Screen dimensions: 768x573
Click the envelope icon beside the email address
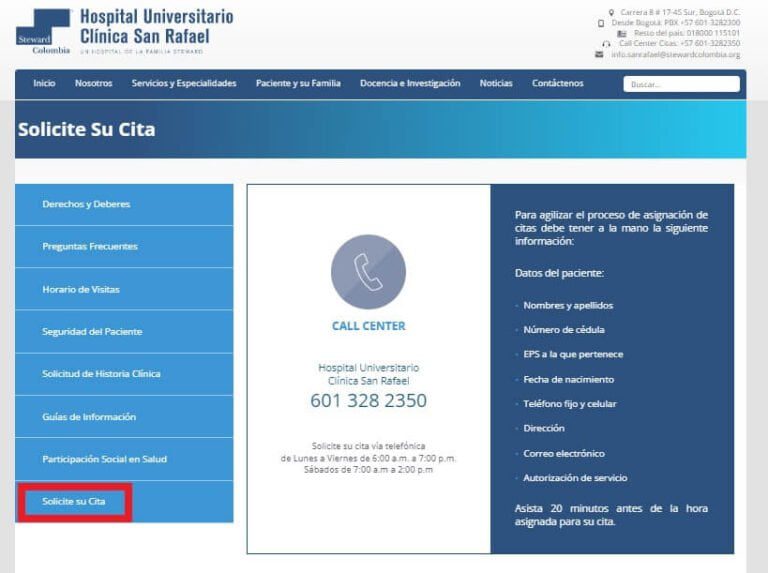[x=599, y=54]
